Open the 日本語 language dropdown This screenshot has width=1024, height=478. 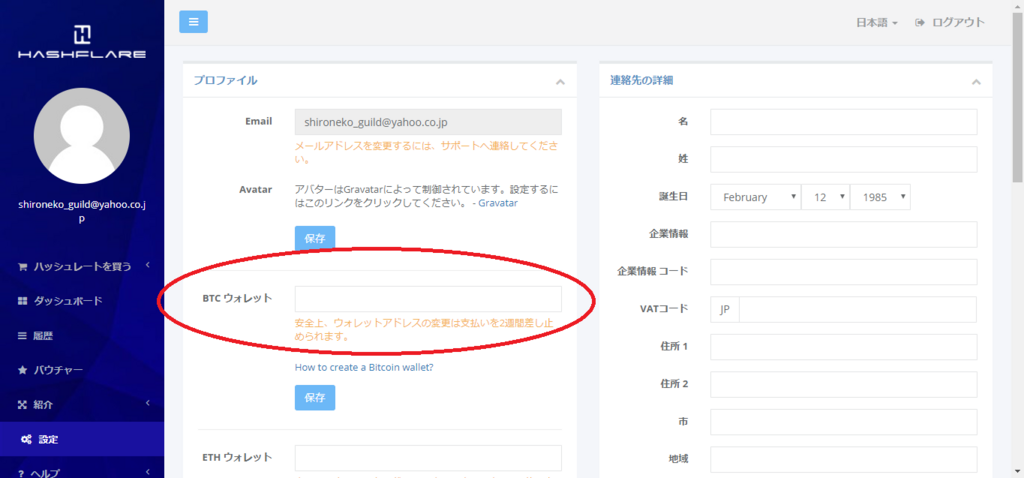(x=876, y=22)
